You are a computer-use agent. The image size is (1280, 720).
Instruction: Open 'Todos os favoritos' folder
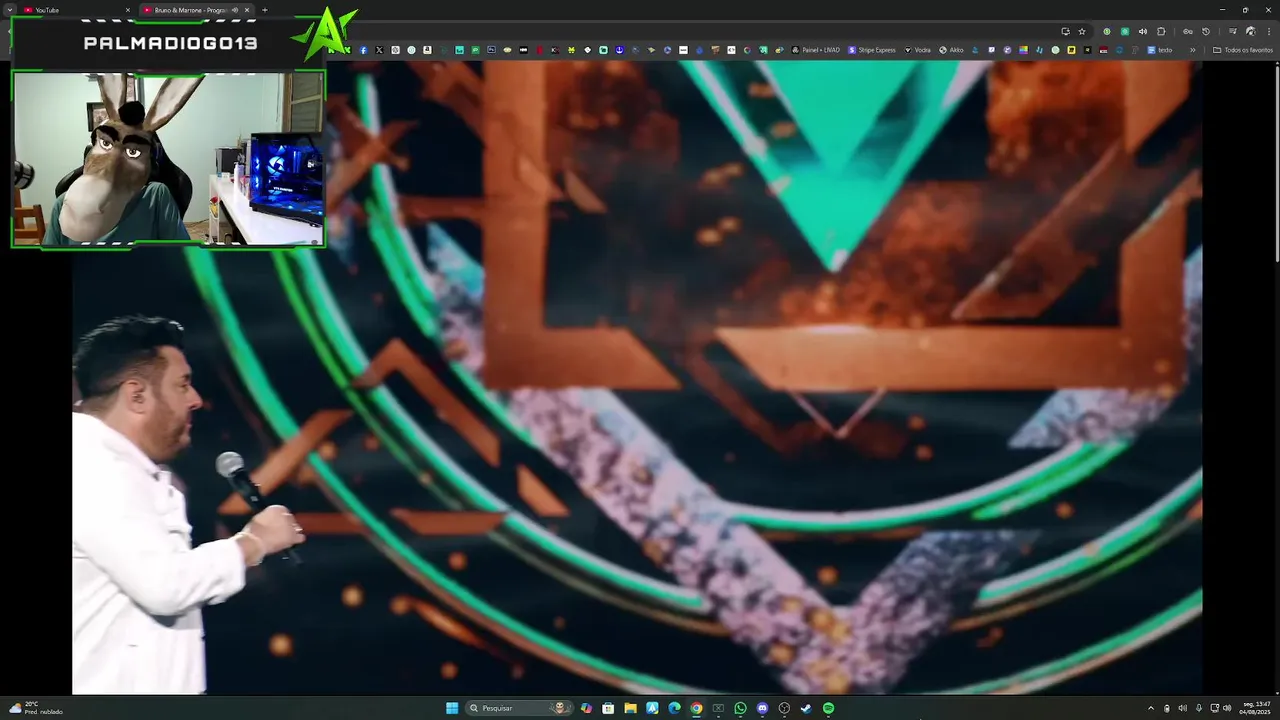tap(1243, 50)
